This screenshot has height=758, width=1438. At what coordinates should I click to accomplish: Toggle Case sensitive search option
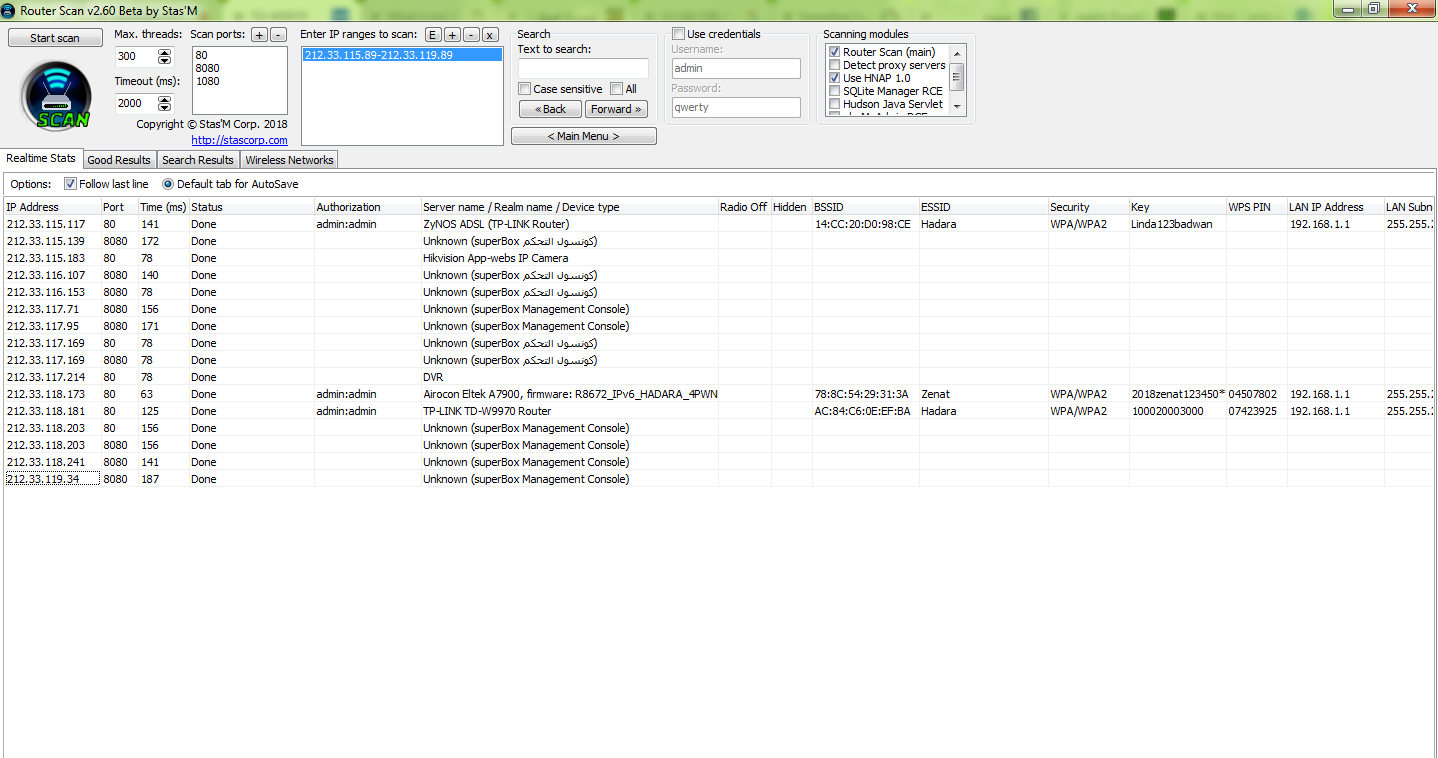525,89
